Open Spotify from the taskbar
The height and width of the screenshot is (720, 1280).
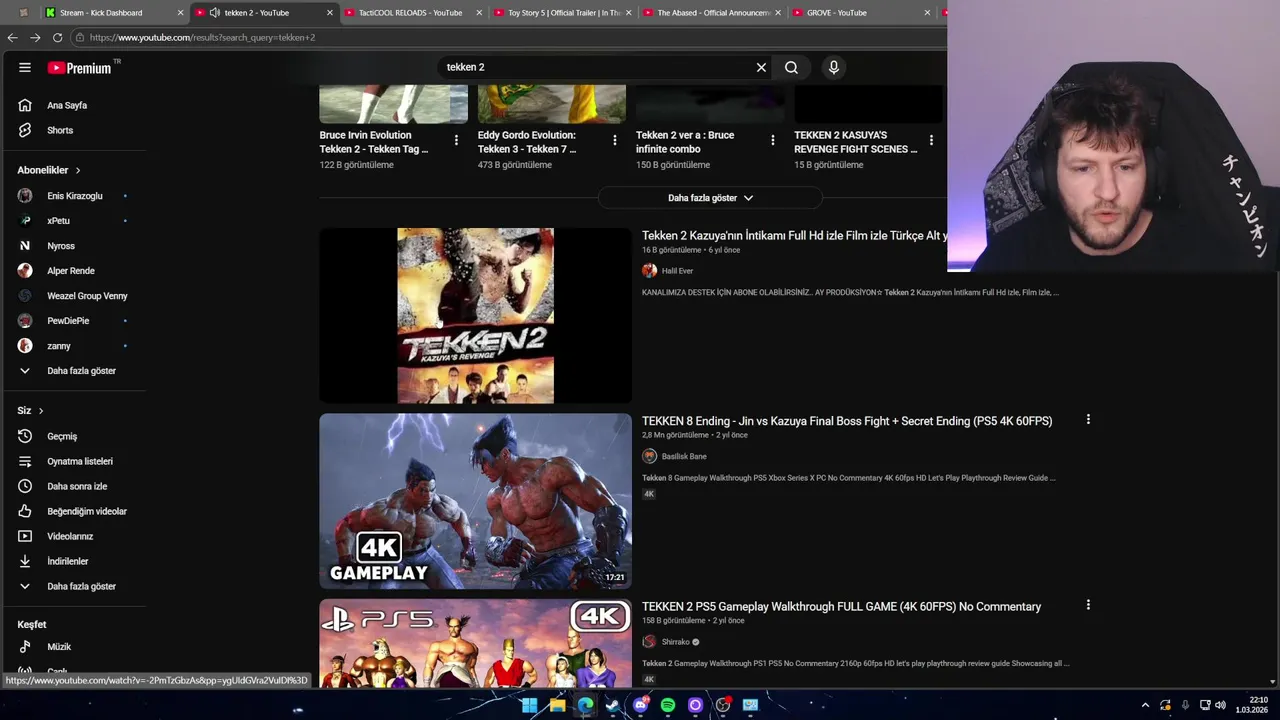click(x=668, y=705)
